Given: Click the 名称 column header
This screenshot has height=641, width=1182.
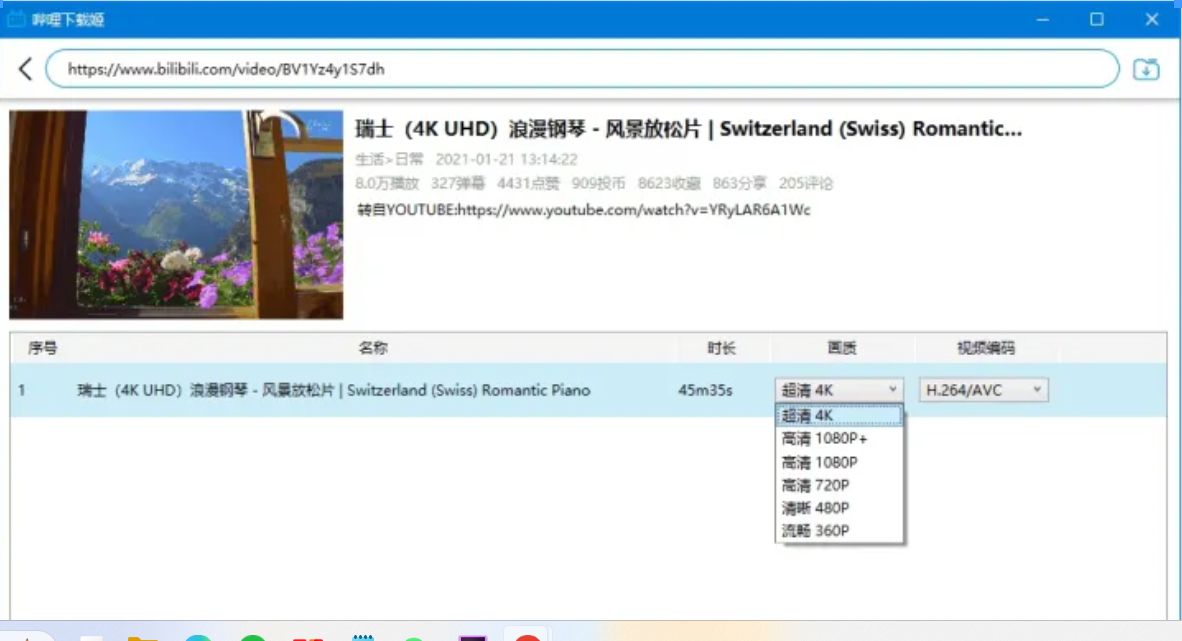Looking at the screenshot, I should pos(372,348).
